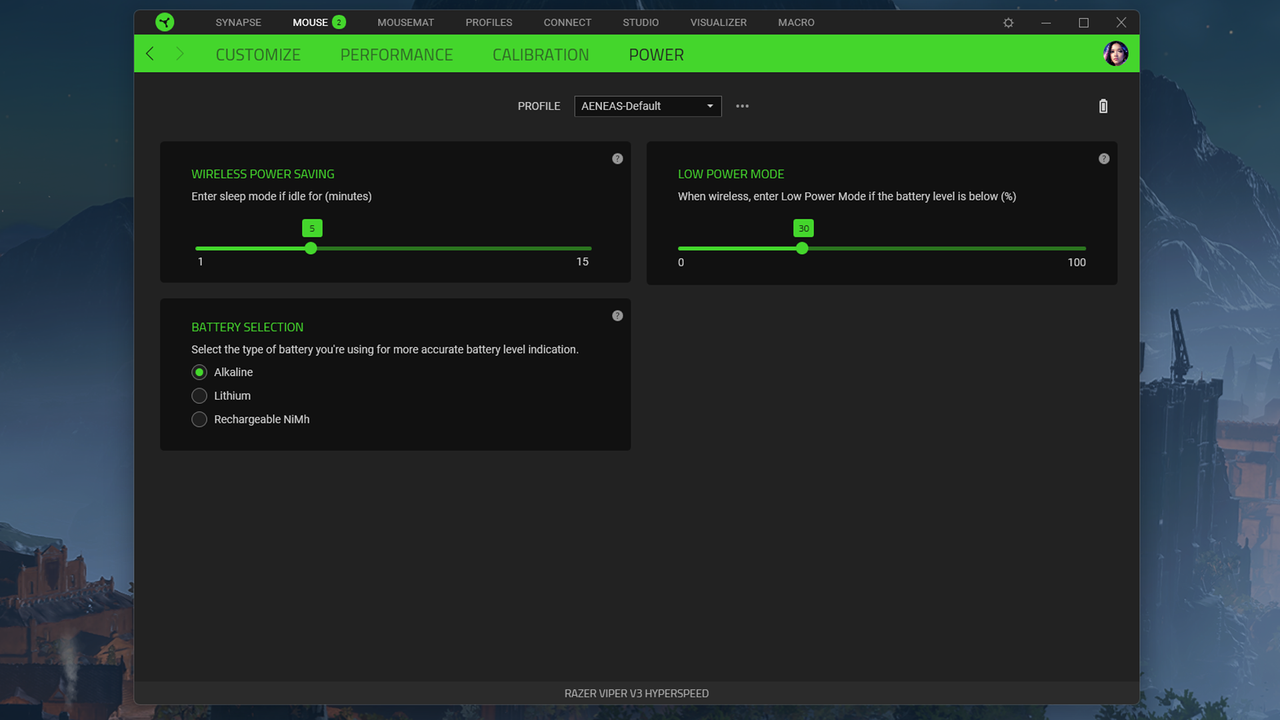The height and width of the screenshot is (720, 1280).
Task: Close the Razer Synapse window
Action: point(1121,23)
